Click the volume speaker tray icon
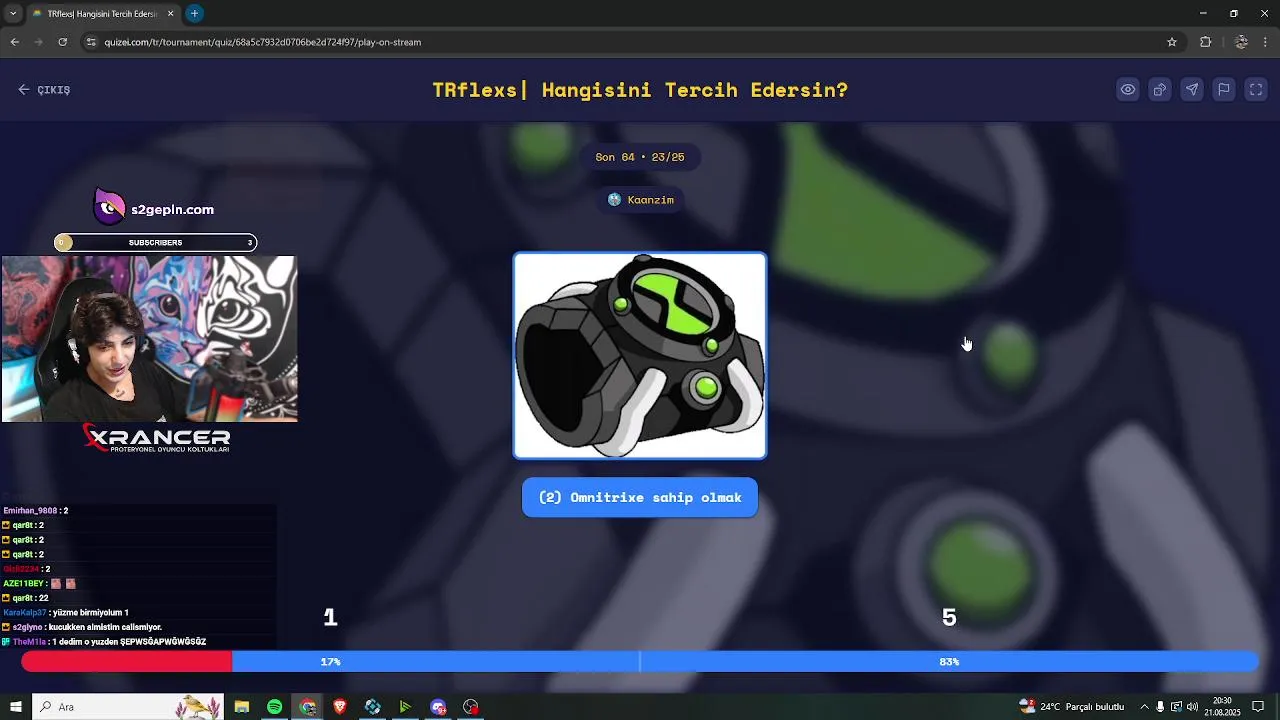Viewport: 1280px width, 720px height. 1192,707
